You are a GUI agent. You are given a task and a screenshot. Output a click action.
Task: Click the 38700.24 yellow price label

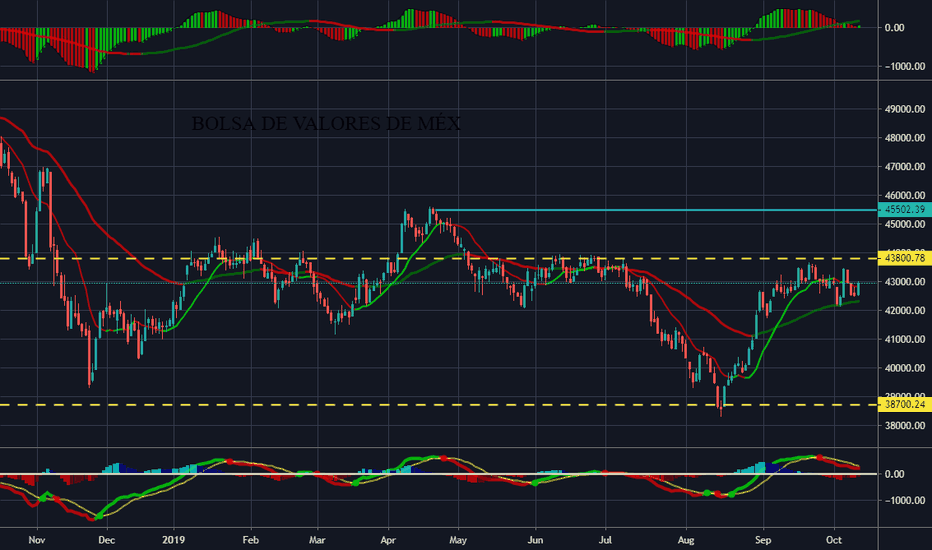coord(905,404)
